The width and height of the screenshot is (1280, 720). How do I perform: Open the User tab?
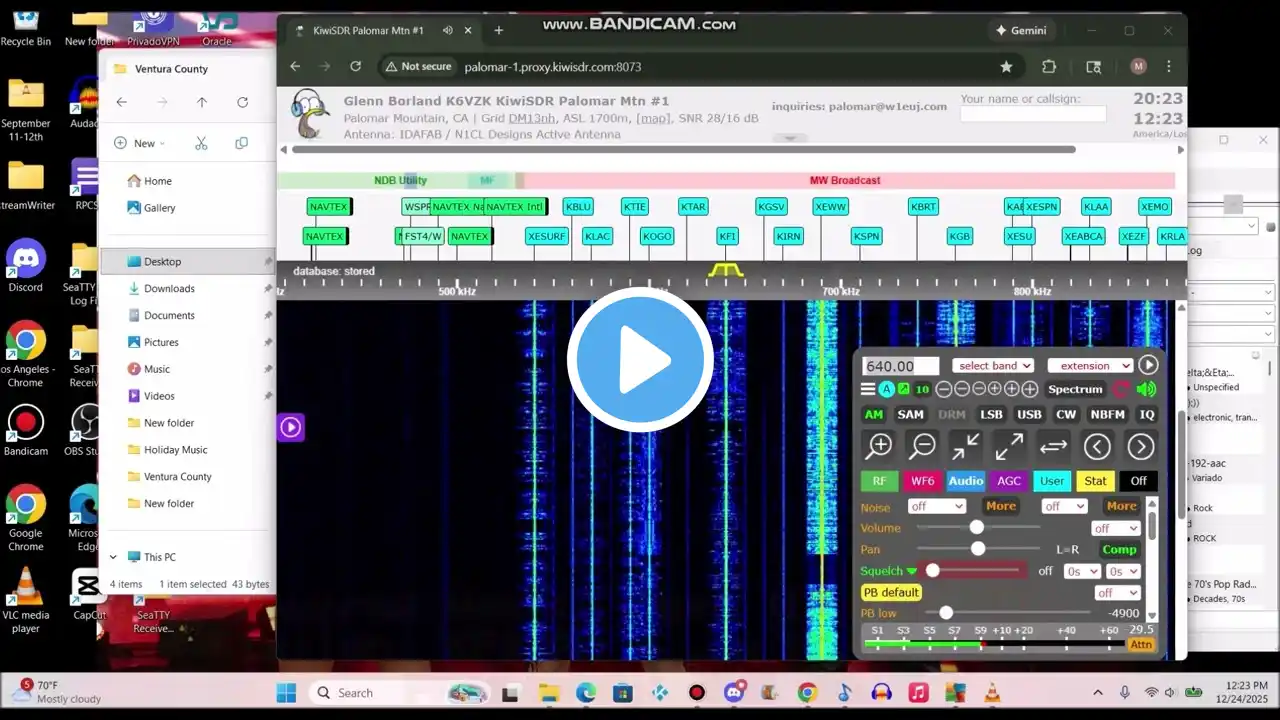[x=1052, y=481]
